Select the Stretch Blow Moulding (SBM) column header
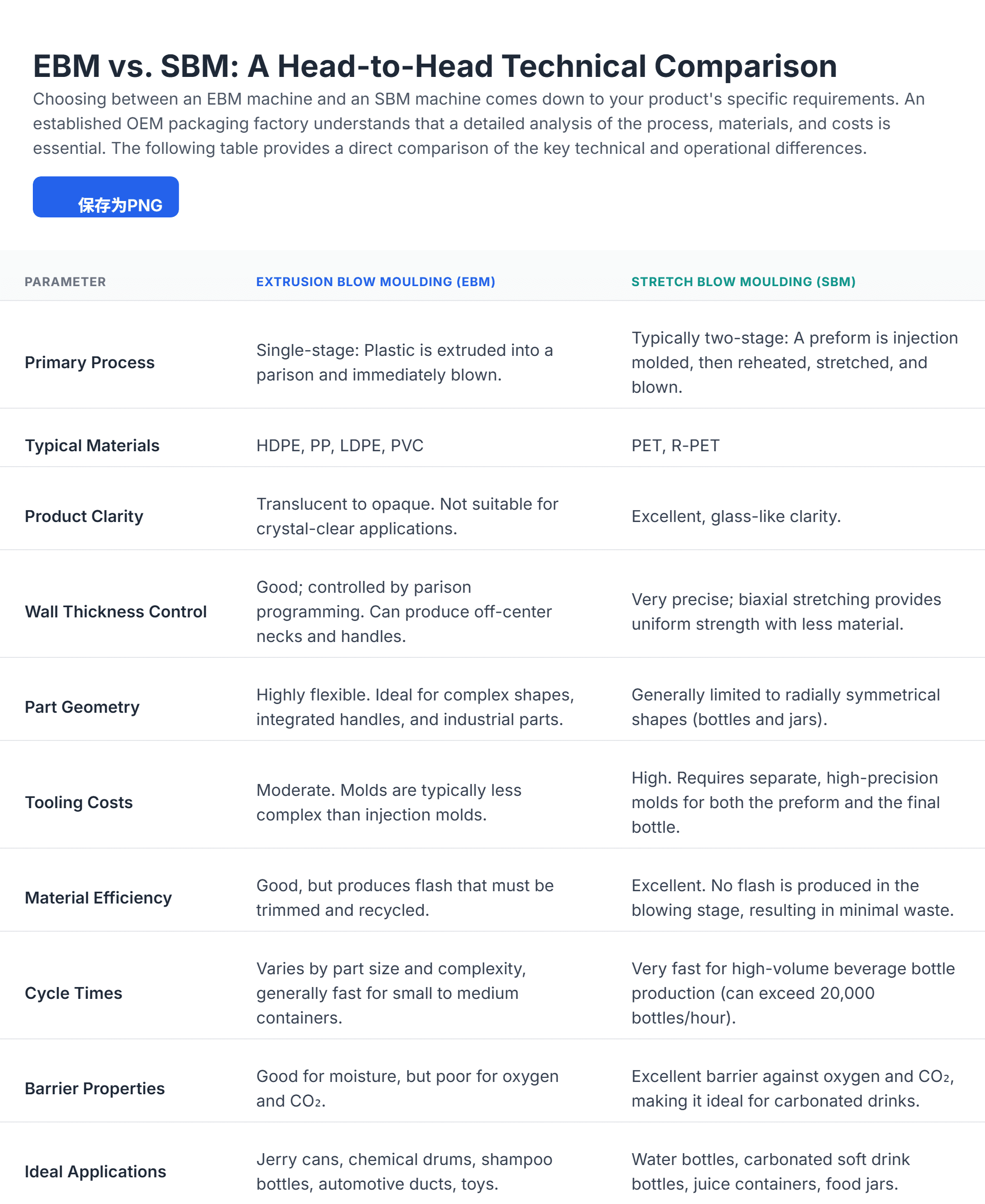 pos(743,282)
